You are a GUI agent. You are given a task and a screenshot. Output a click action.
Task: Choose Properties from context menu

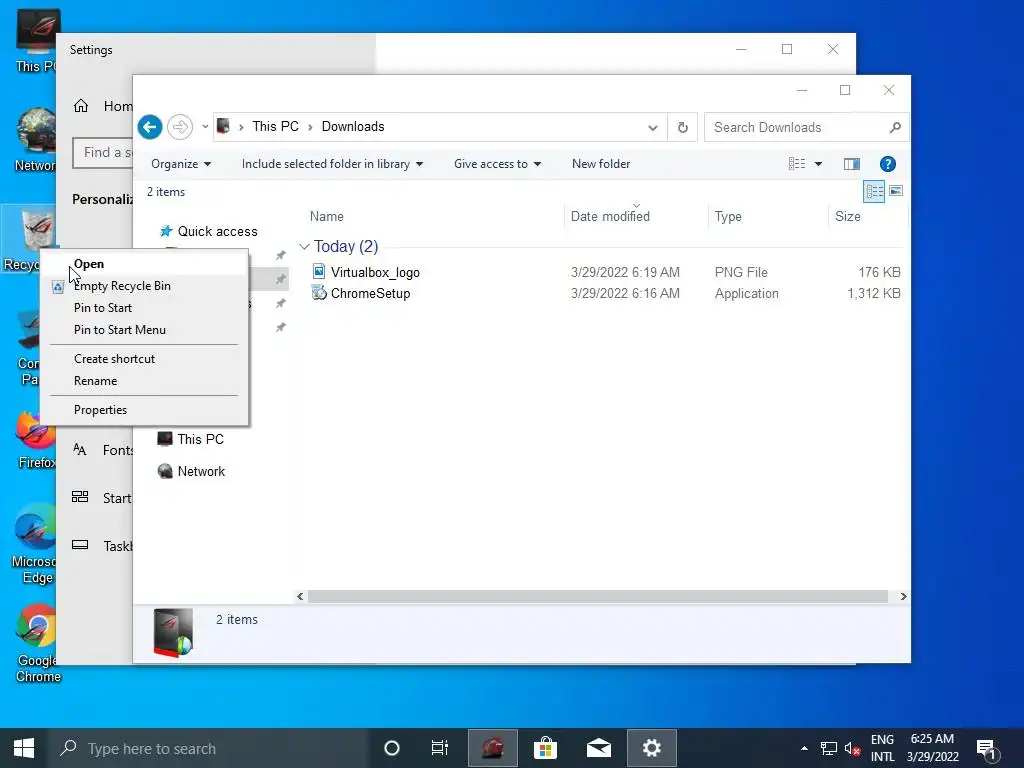point(144,409)
